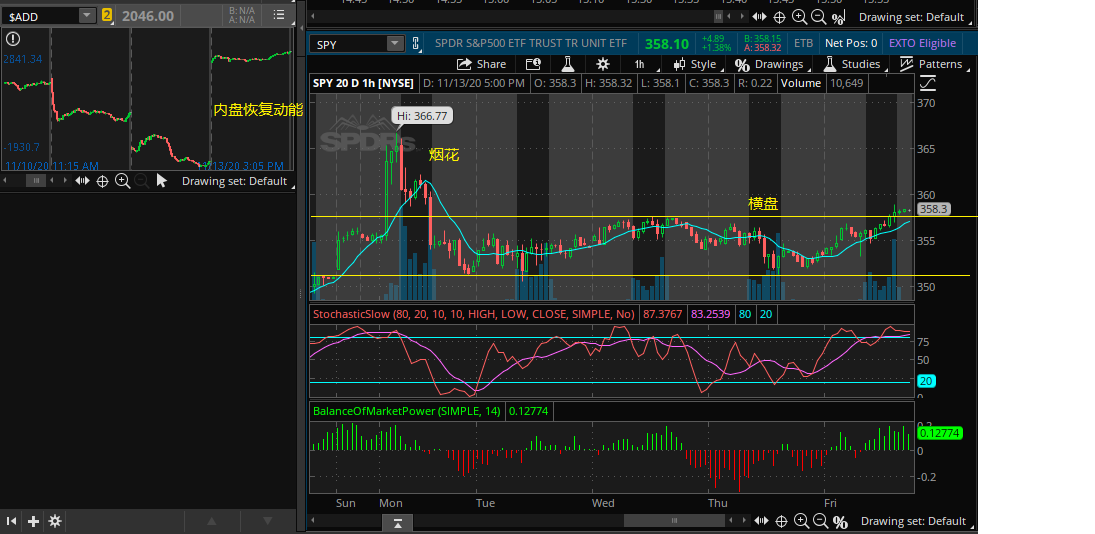The height and width of the screenshot is (534, 1095).
Task: Open Drawing set Default under SPY chart
Action: pos(913,521)
